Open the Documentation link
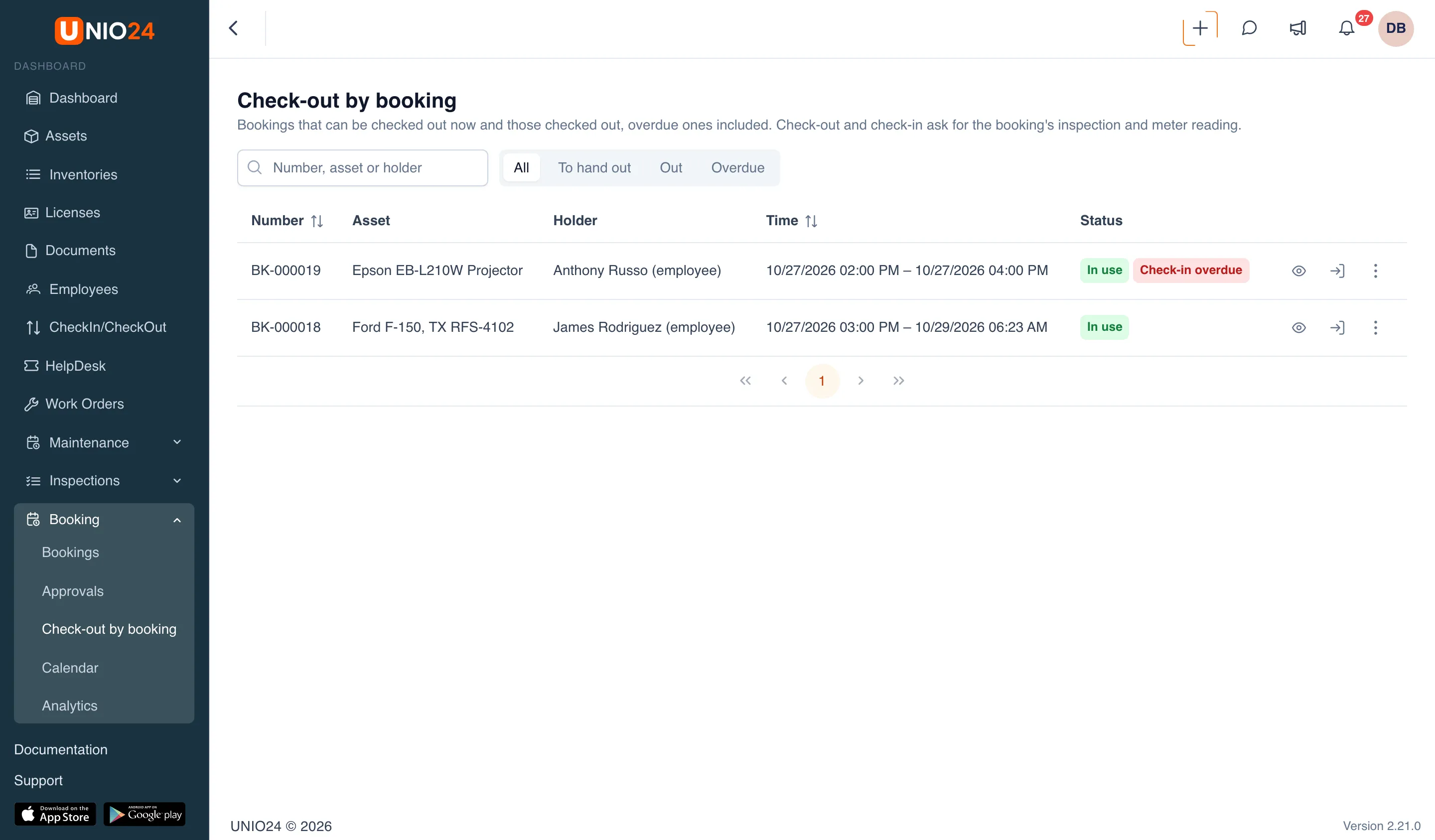 pos(60,749)
